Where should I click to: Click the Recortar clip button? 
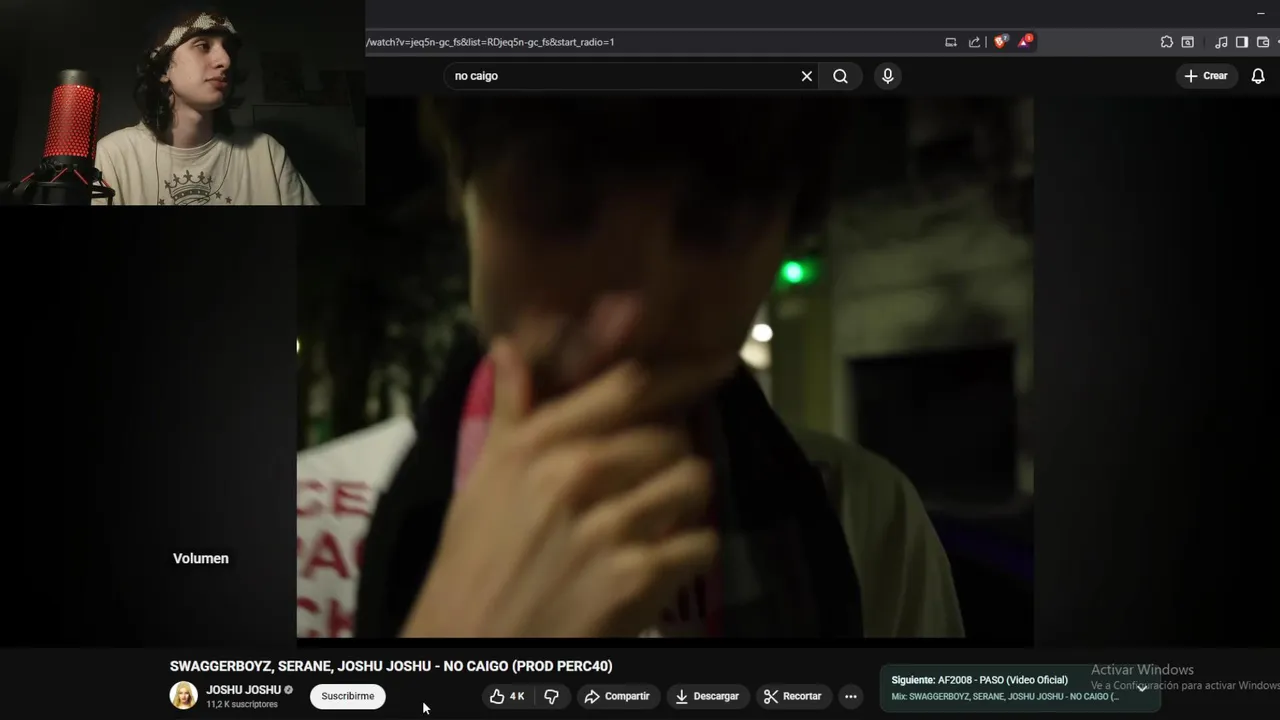[792, 696]
